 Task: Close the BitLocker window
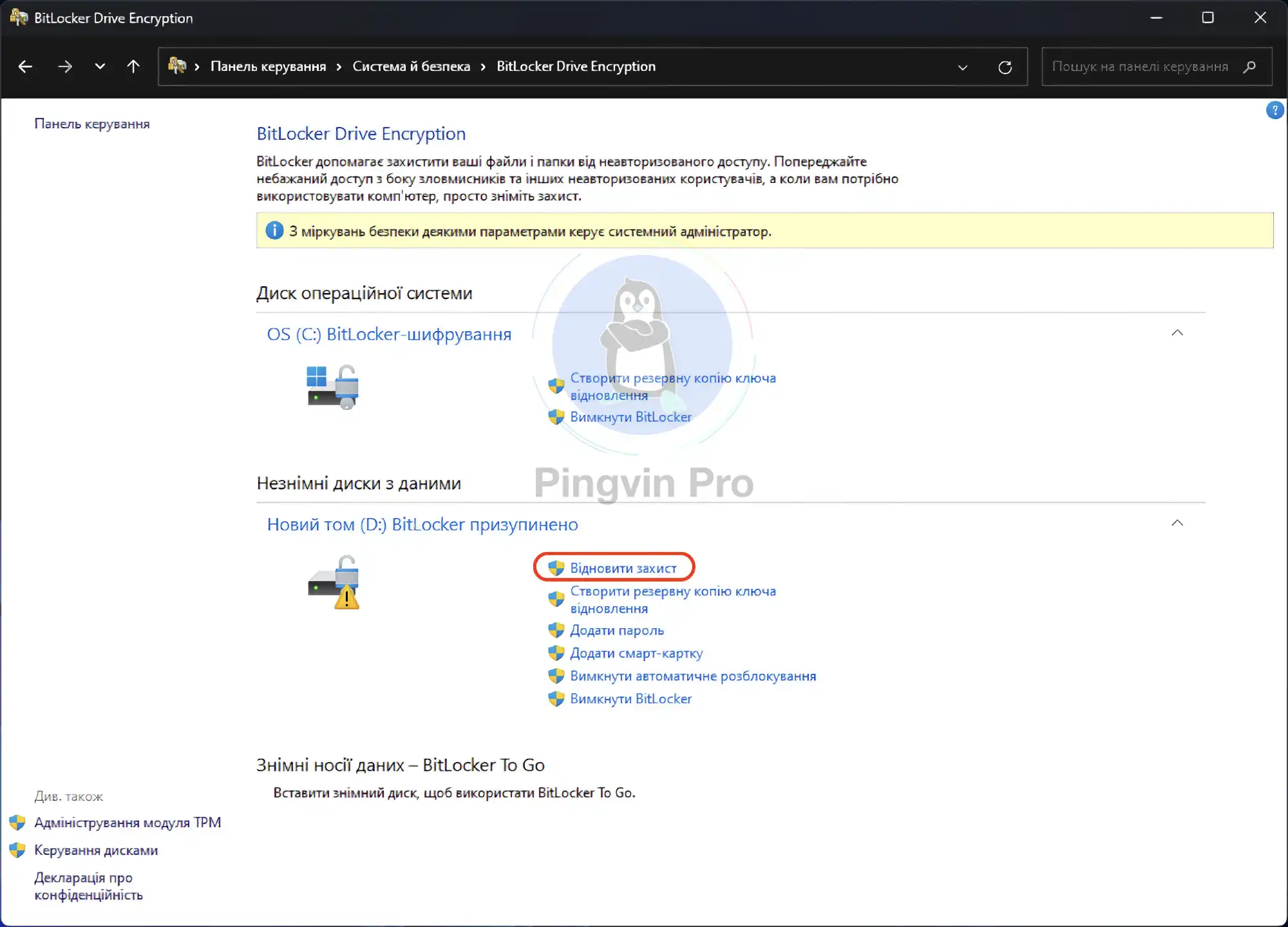click(1260, 17)
